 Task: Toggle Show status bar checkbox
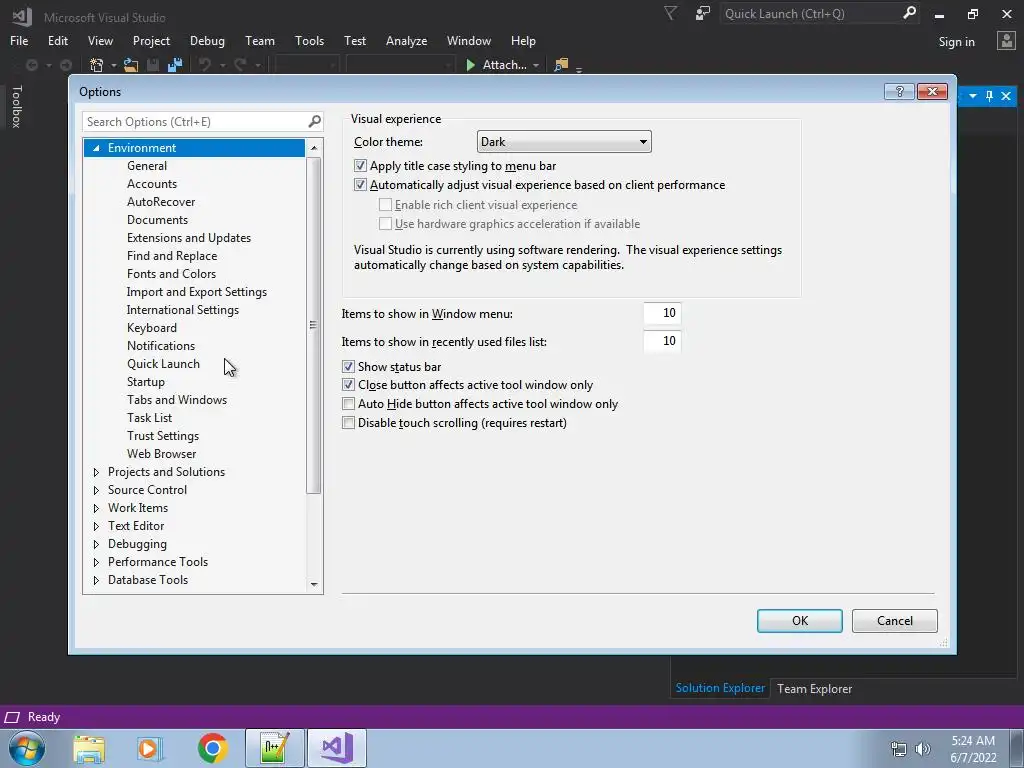click(348, 366)
